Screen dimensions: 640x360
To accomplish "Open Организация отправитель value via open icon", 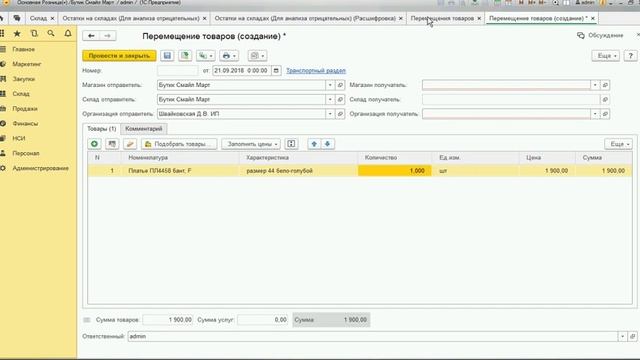I will pyautogui.click(x=340, y=114).
